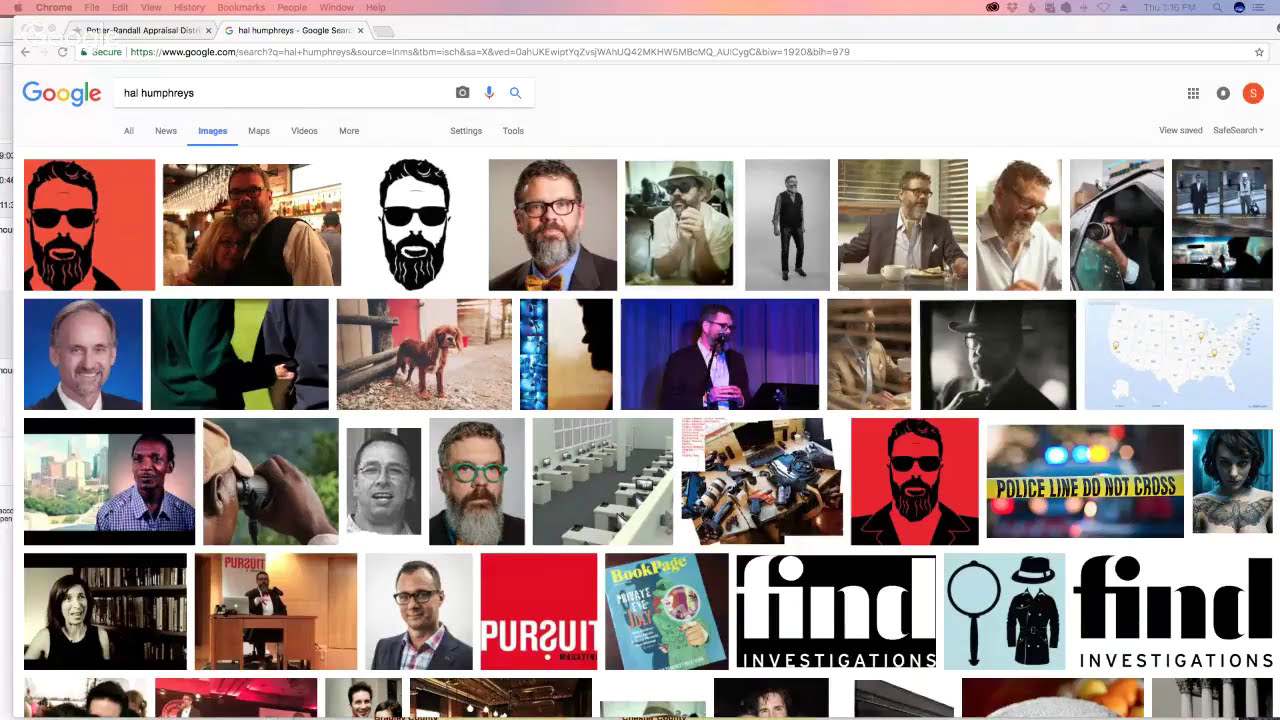Open the full-length standing man in vest image
Screen dimensions: 1280x720
click(787, 224)
